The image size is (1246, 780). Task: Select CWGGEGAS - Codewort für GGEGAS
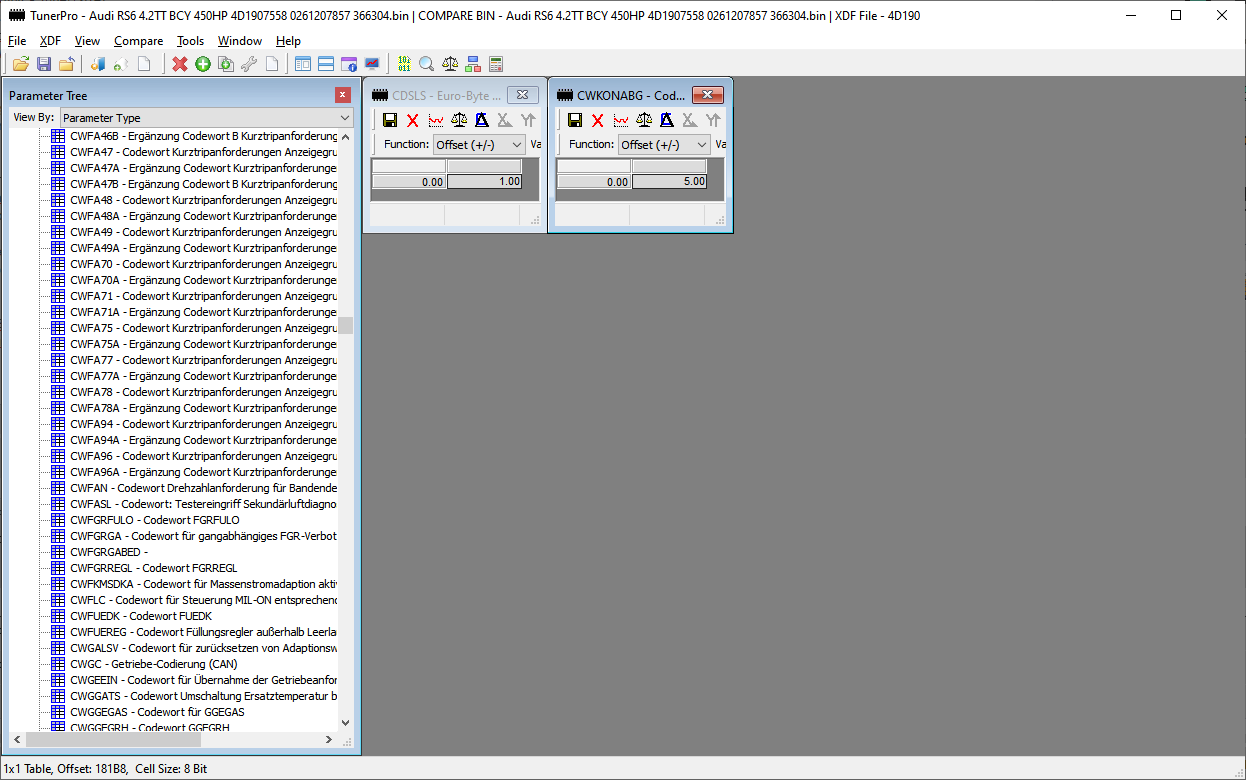click(x=157, y=712)
